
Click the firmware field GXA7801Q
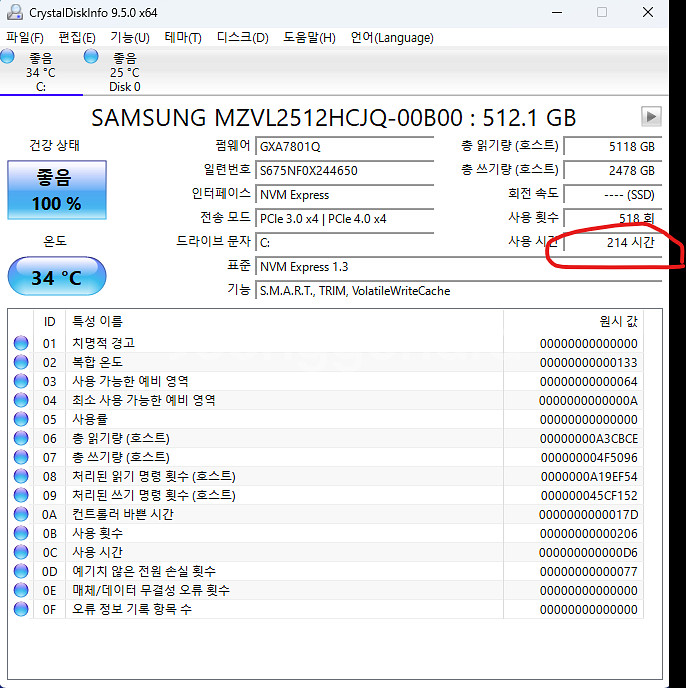point(345,147)
